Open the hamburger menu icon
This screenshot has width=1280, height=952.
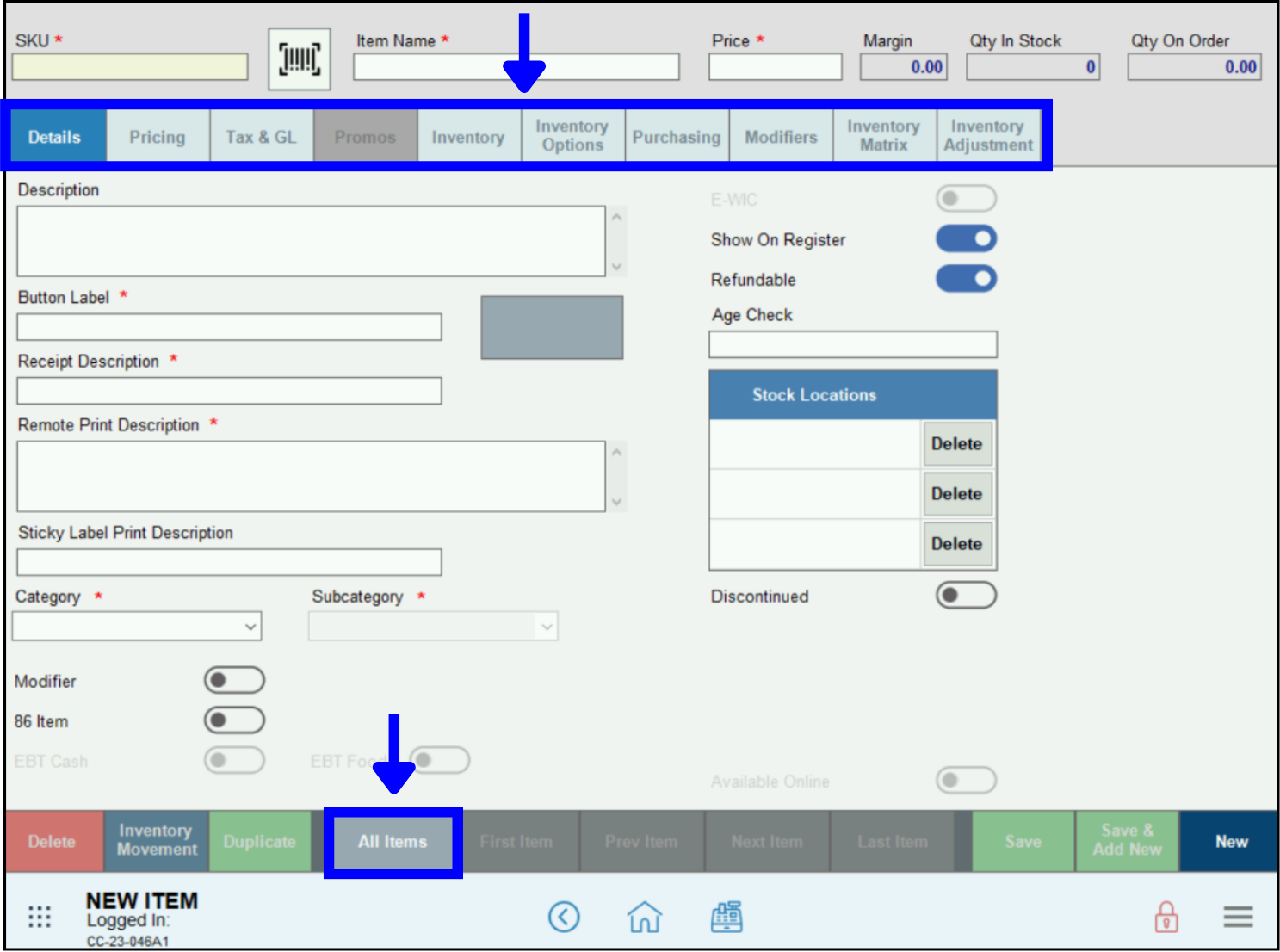pos(1238,917)
